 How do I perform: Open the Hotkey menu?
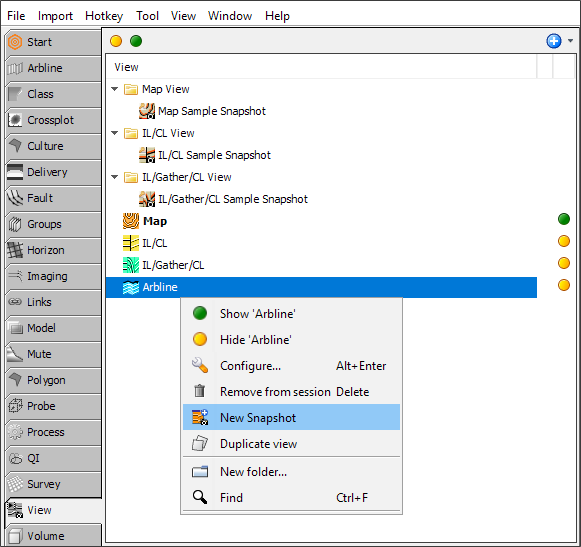tap(104, 16)
